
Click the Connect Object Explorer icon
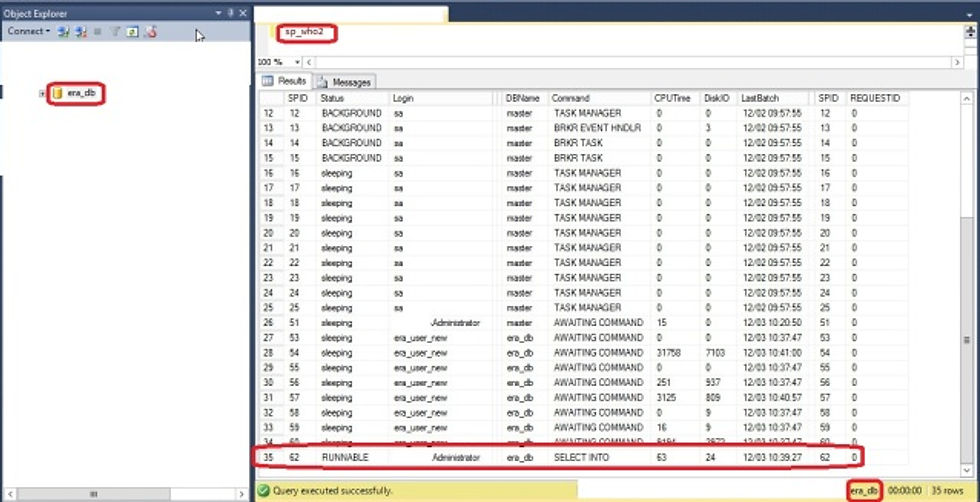tap(63, 31)
